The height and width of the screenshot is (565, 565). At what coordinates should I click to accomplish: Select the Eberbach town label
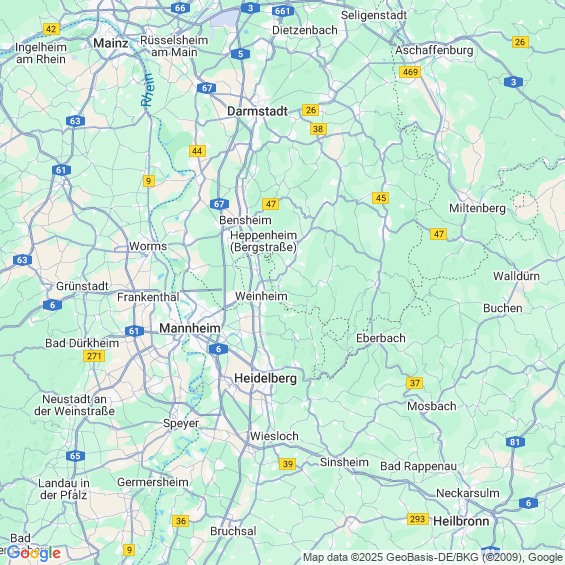tap(381, 338)
